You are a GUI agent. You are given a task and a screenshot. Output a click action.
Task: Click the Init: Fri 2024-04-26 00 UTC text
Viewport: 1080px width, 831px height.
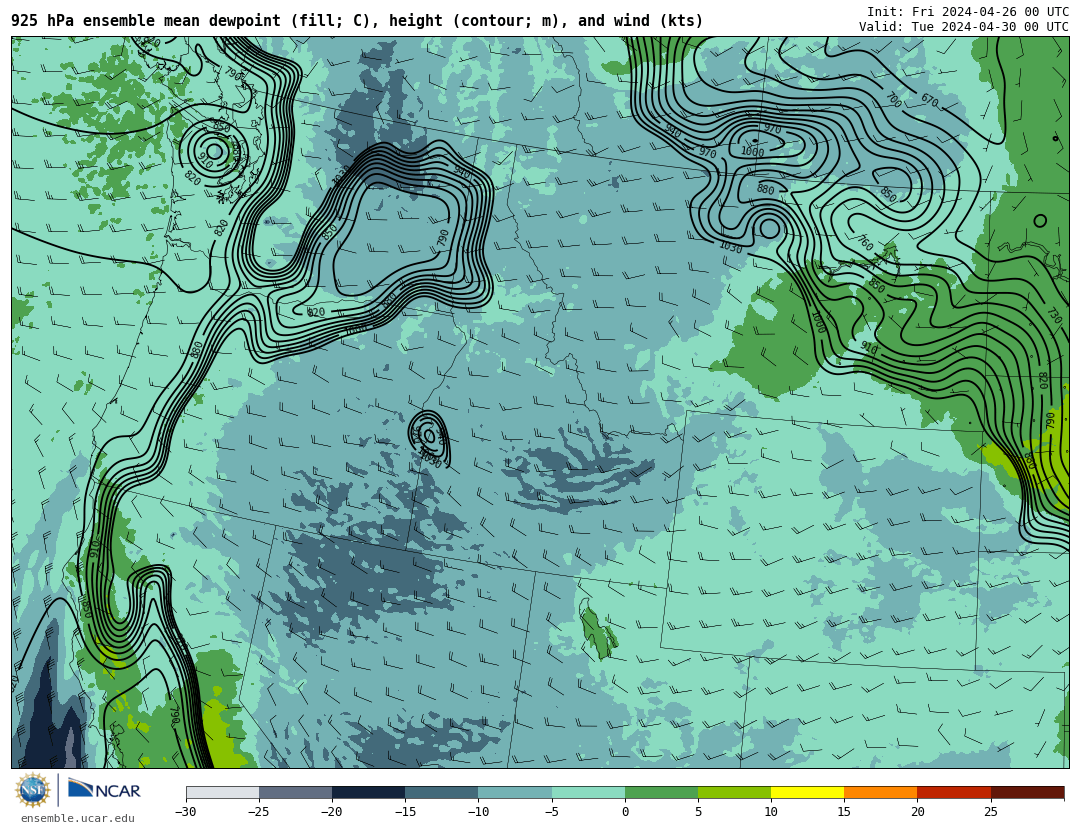click(968, 12)
